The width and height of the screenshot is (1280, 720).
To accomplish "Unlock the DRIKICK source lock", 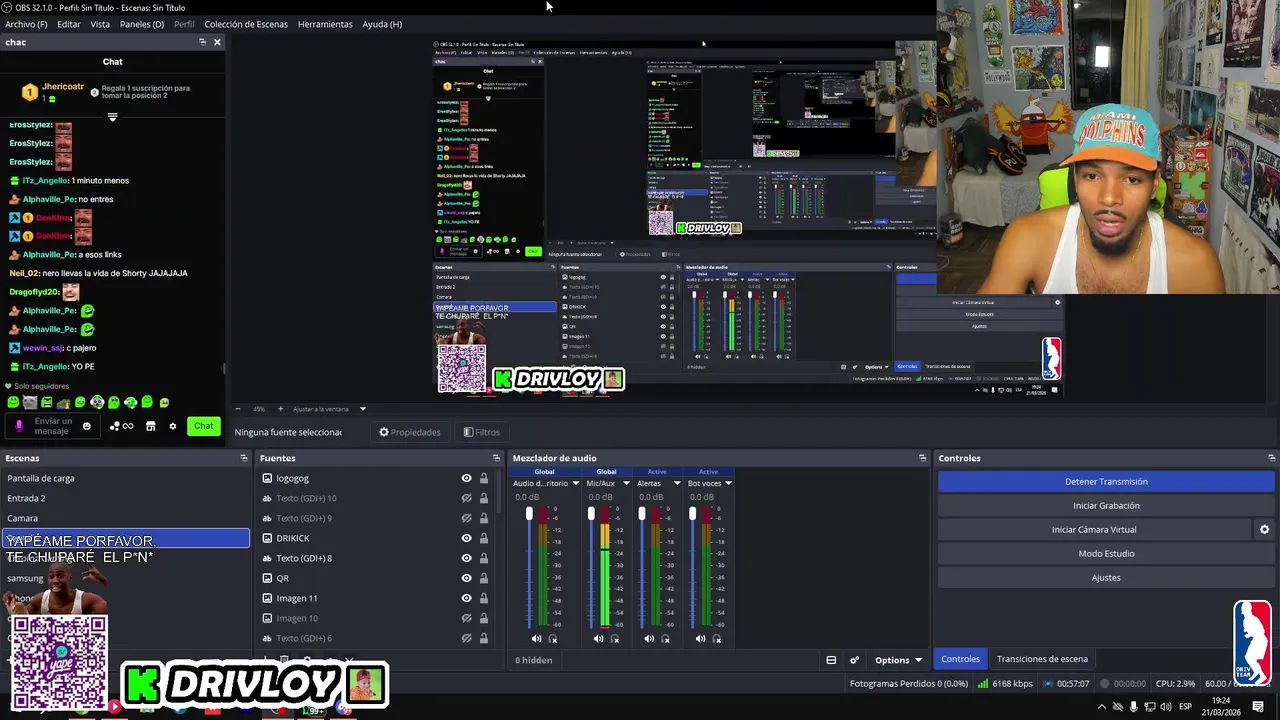I will (484, 538).
